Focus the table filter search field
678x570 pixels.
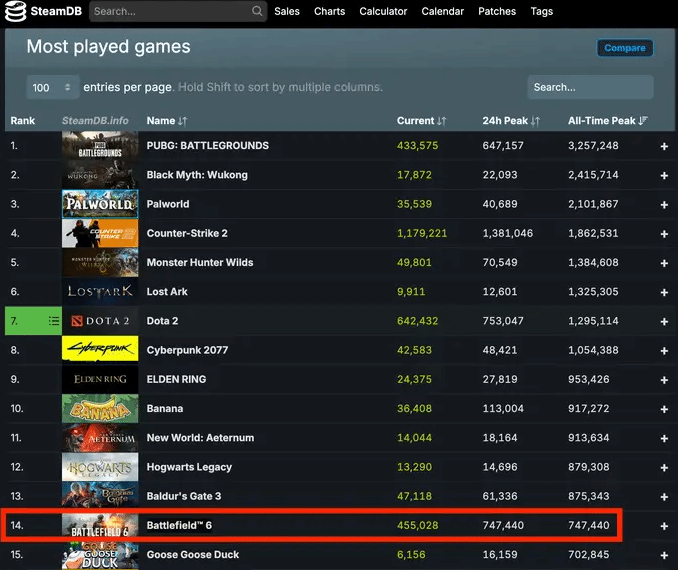coord(590,87)
